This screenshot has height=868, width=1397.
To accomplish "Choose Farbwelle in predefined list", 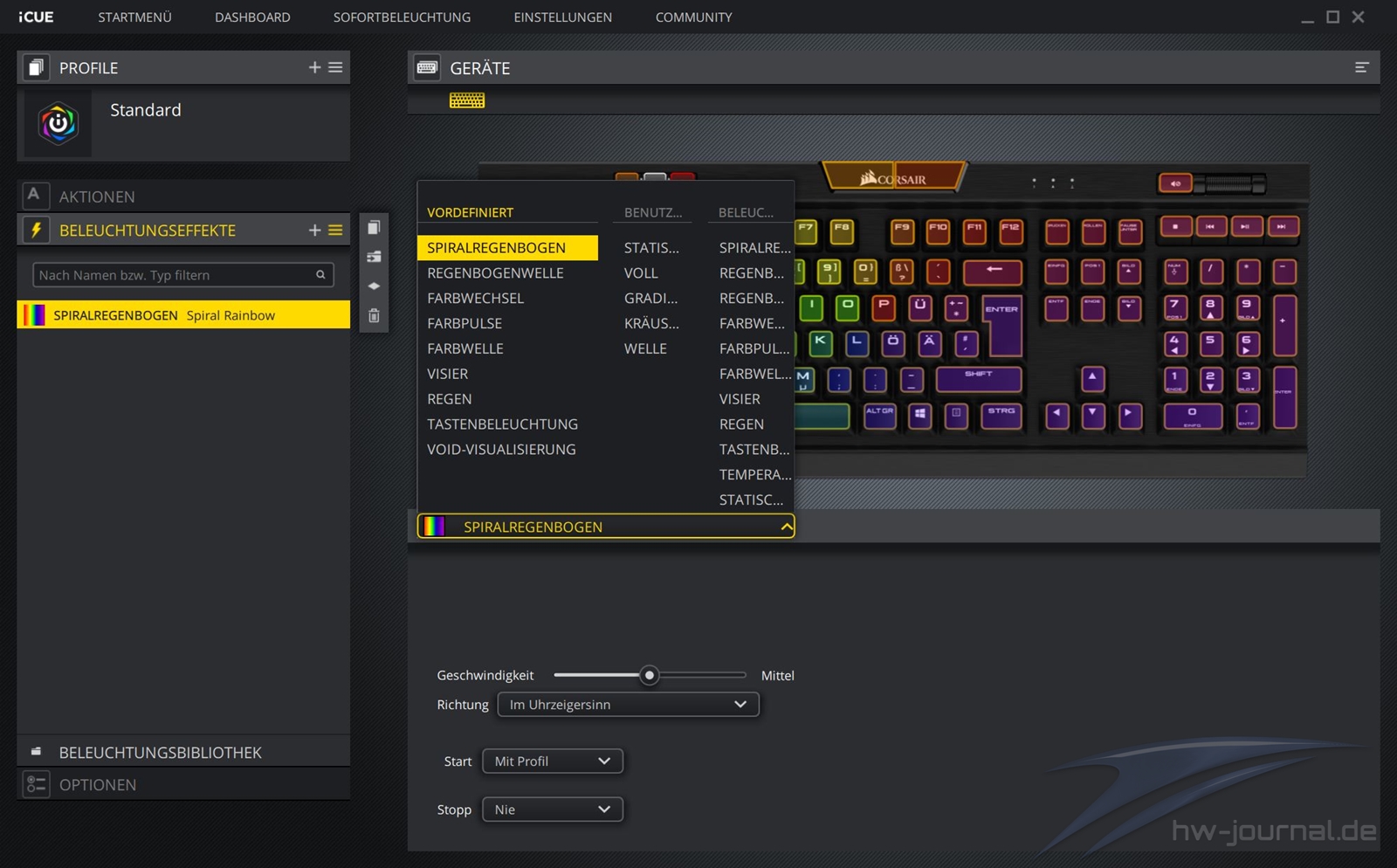I will [465, 348].
